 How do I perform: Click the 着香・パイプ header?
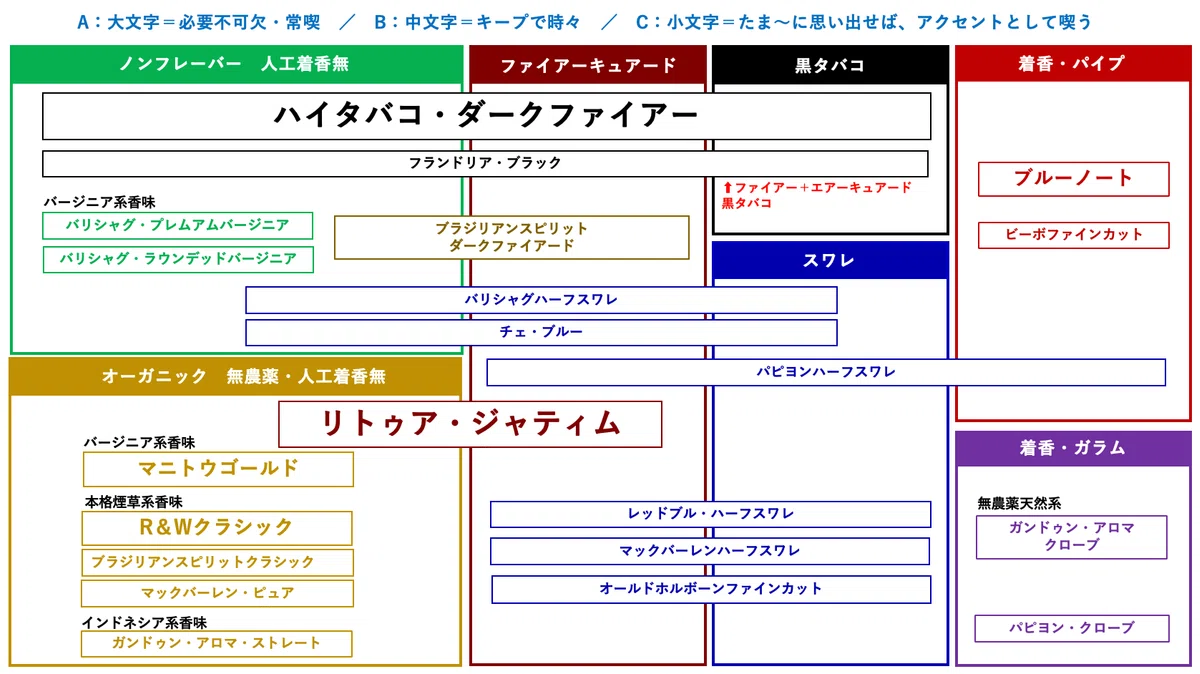[x=1073, y=64]
